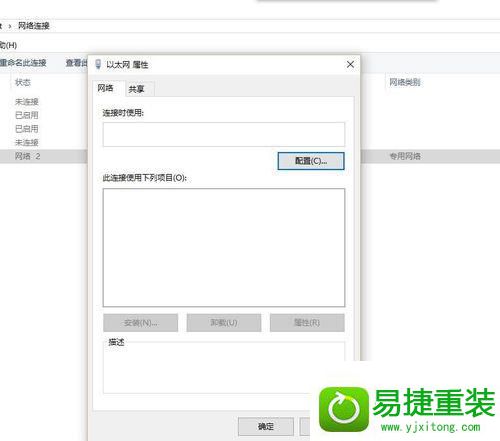The width and height of the screenshot is (500, 441).
Task: Click inside the connection items list box
Action: [224, 248]
